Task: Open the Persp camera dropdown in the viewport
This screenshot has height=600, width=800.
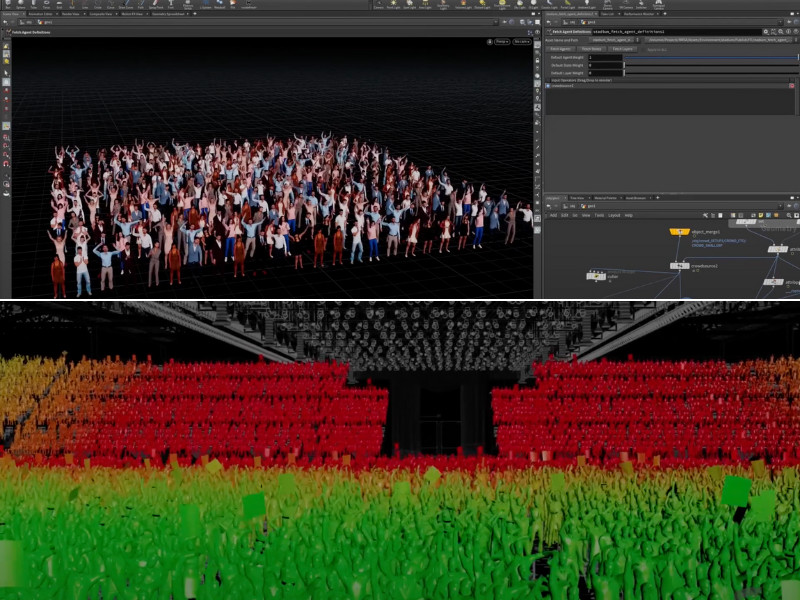Action: pos(500,42)
